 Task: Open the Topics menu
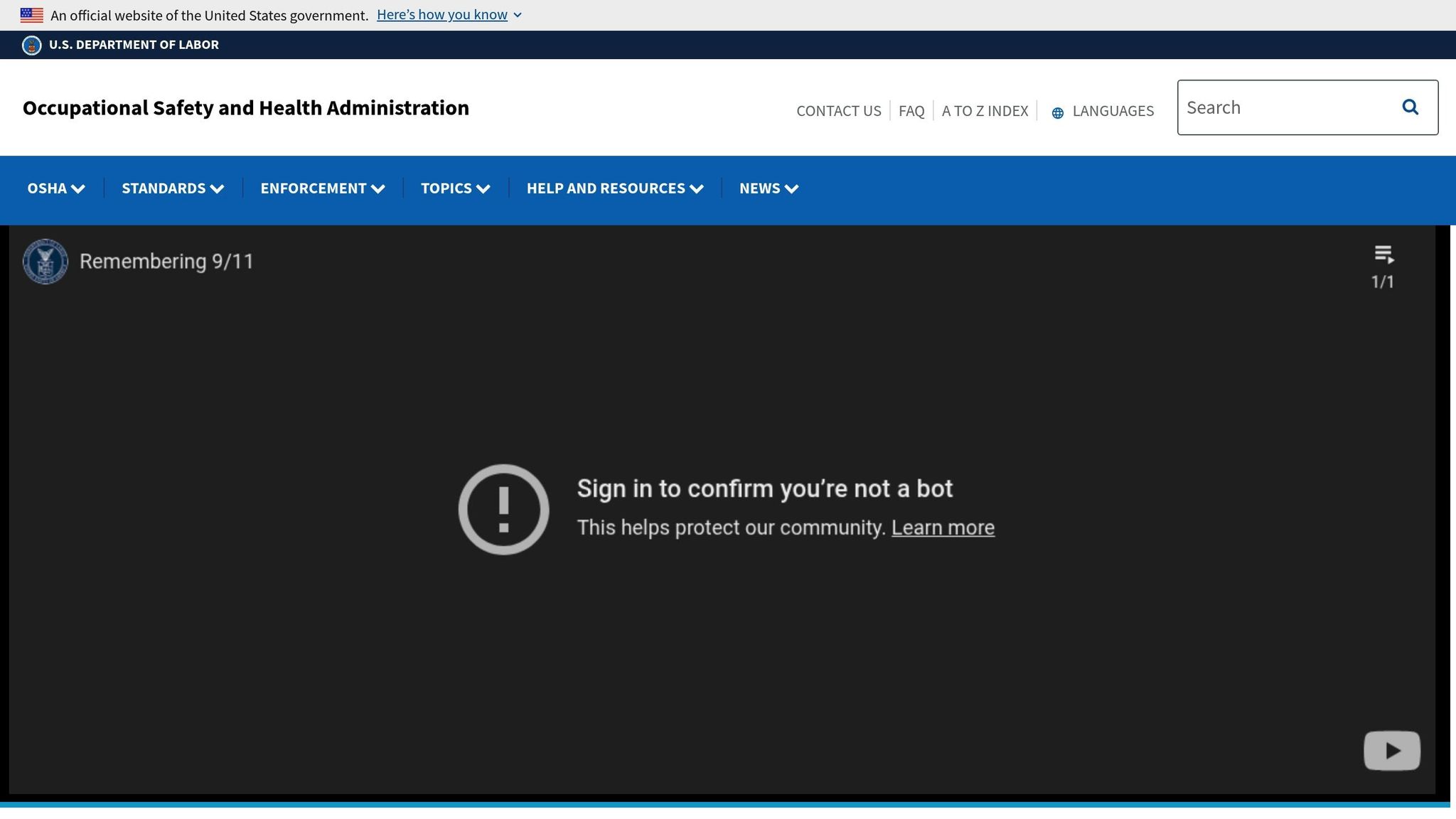coord(455,188)
